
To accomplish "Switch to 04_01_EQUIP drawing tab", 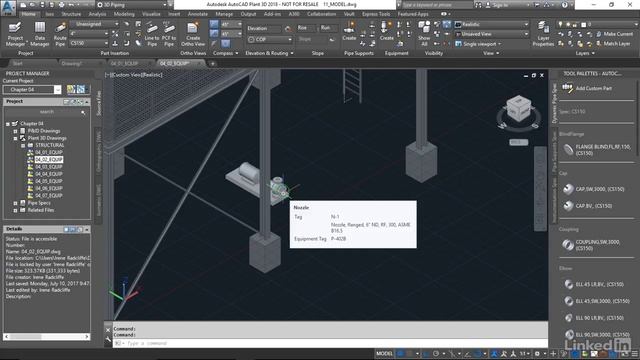I will coord(124,64).
